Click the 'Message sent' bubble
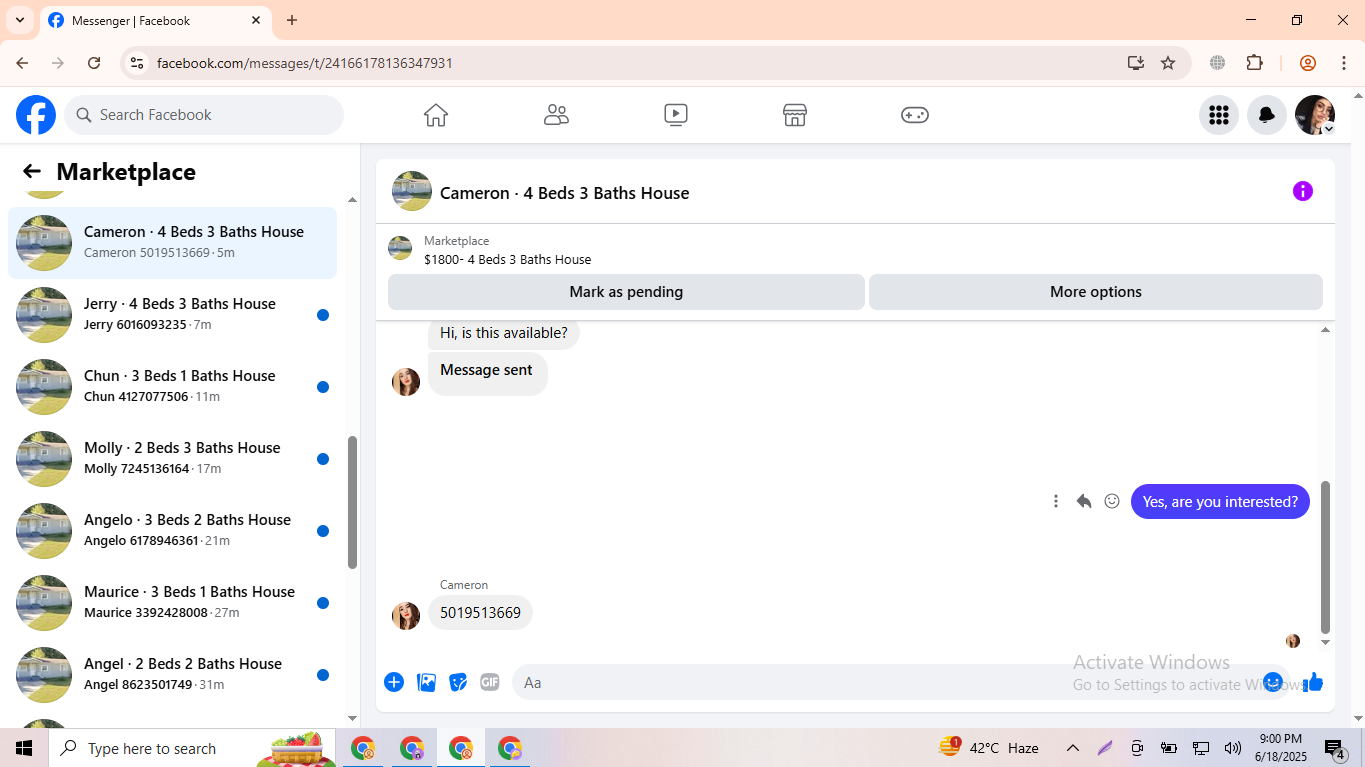Screen dimensions: 1365x767 [x=487, y=372]
